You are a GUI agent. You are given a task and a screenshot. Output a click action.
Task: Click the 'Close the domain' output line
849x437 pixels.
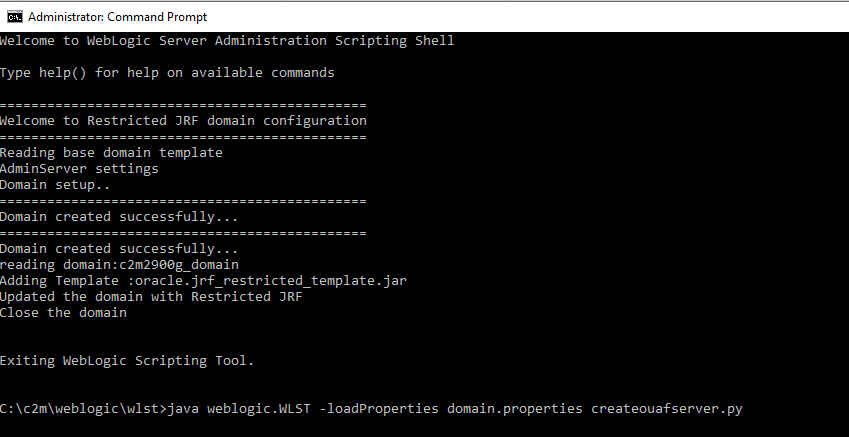coord(63,312)
